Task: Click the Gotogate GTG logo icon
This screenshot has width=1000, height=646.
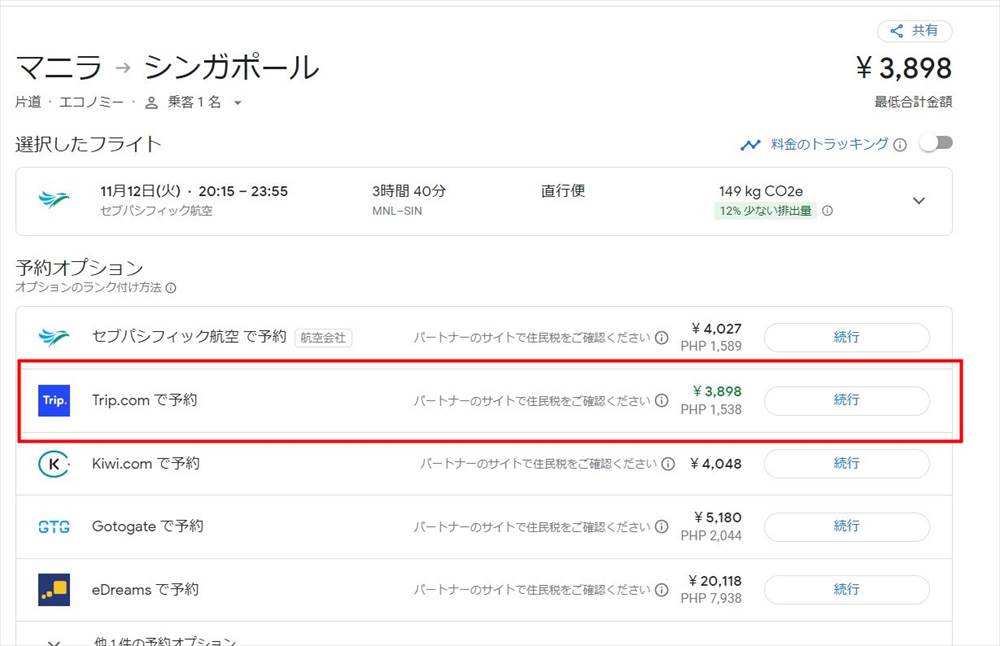Action: click(x=54, y=527)
